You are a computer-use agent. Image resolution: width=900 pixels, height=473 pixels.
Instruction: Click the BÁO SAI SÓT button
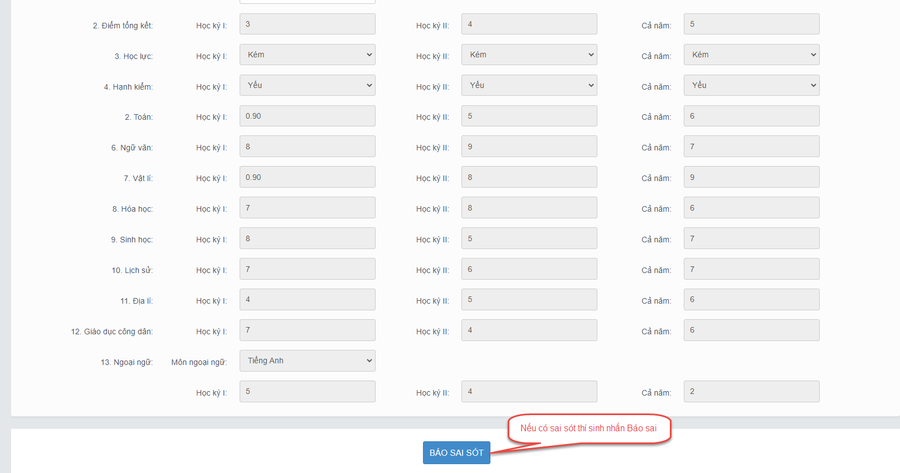pyautogui.click(x=456, y=453)
